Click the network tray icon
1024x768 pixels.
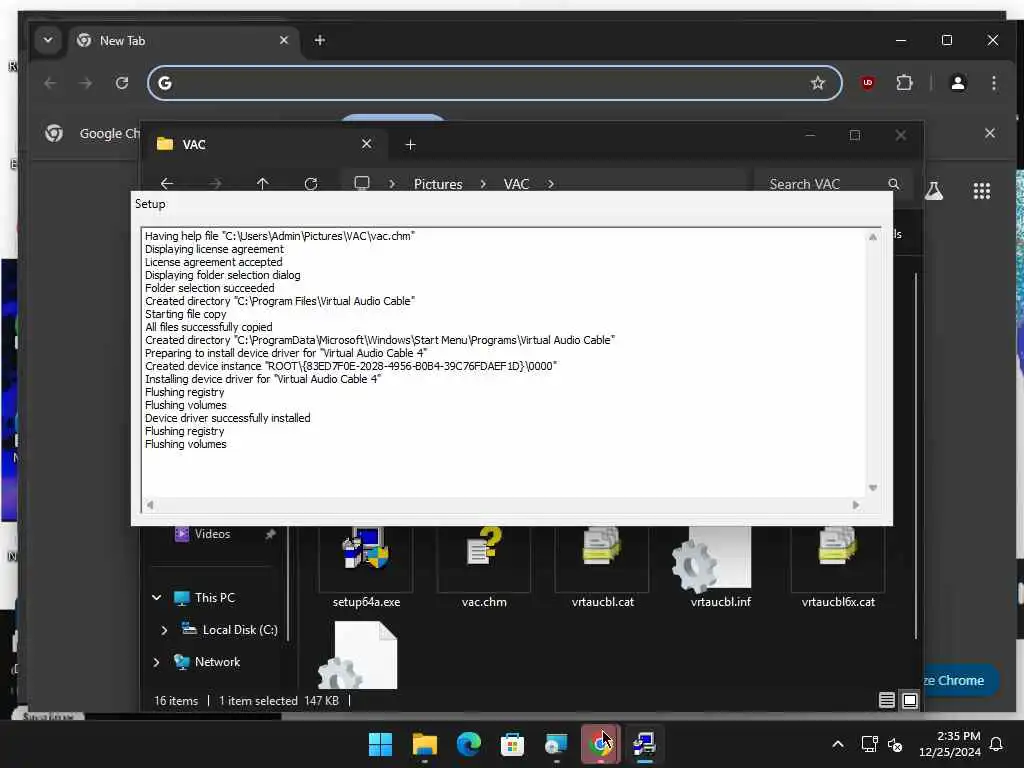click(869, 744)
